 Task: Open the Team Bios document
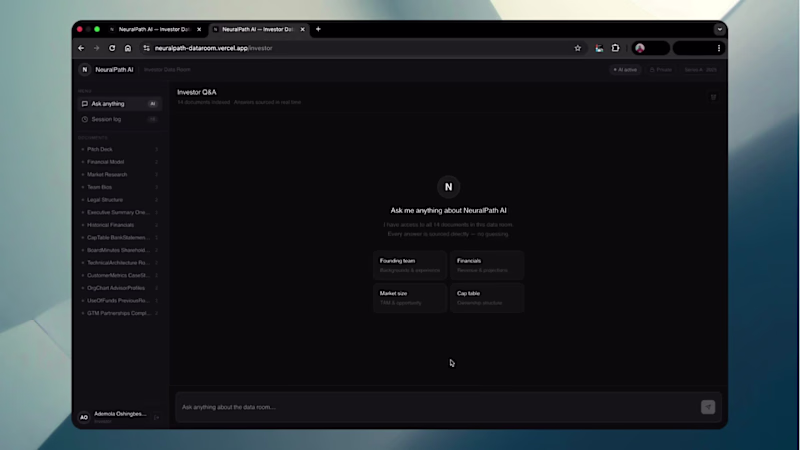tap(119, 187)
